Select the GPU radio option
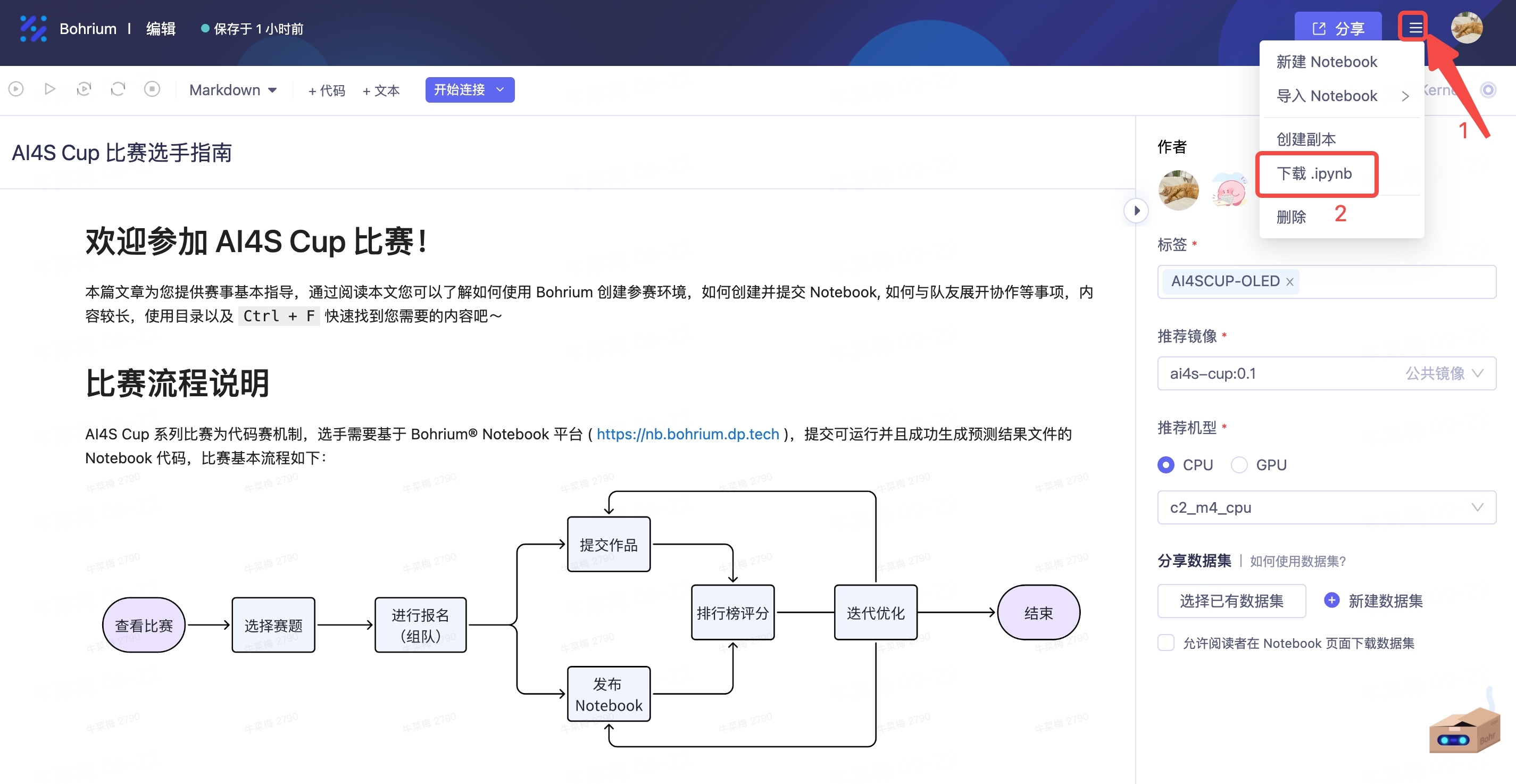 click(1239, 465)
